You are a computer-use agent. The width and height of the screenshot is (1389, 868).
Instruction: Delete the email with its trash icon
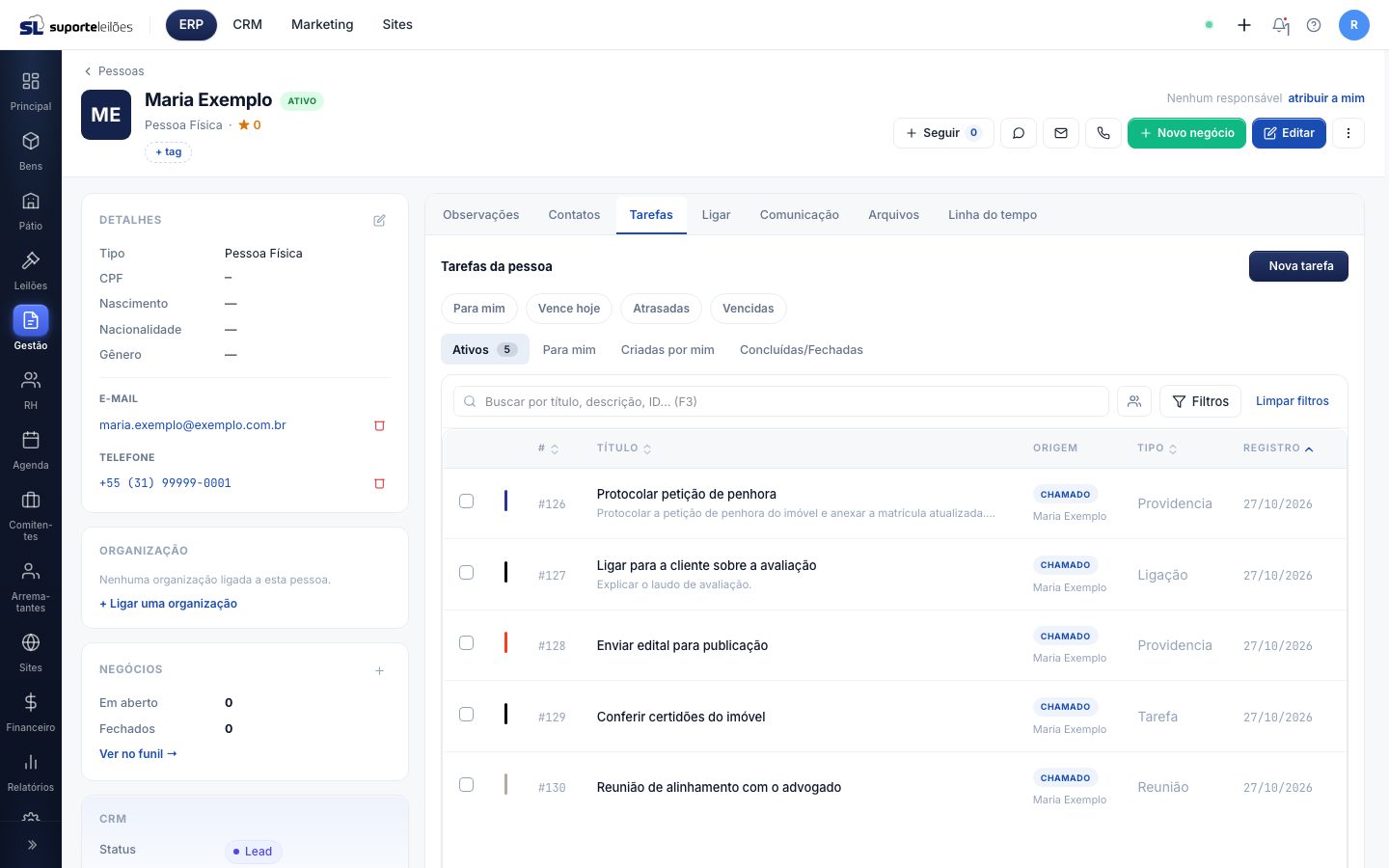(379, 425)
